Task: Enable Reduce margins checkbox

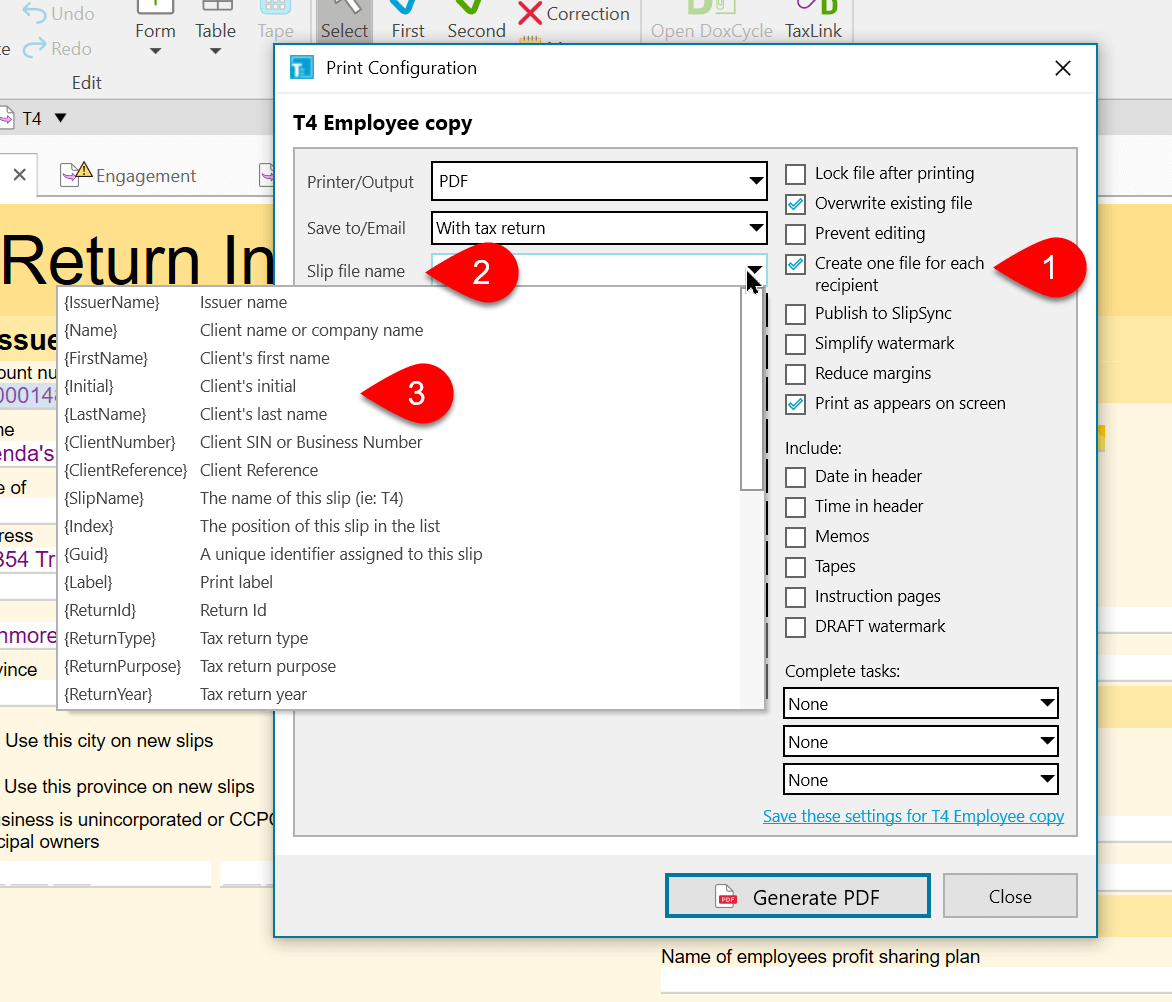Action: point(795,374)
